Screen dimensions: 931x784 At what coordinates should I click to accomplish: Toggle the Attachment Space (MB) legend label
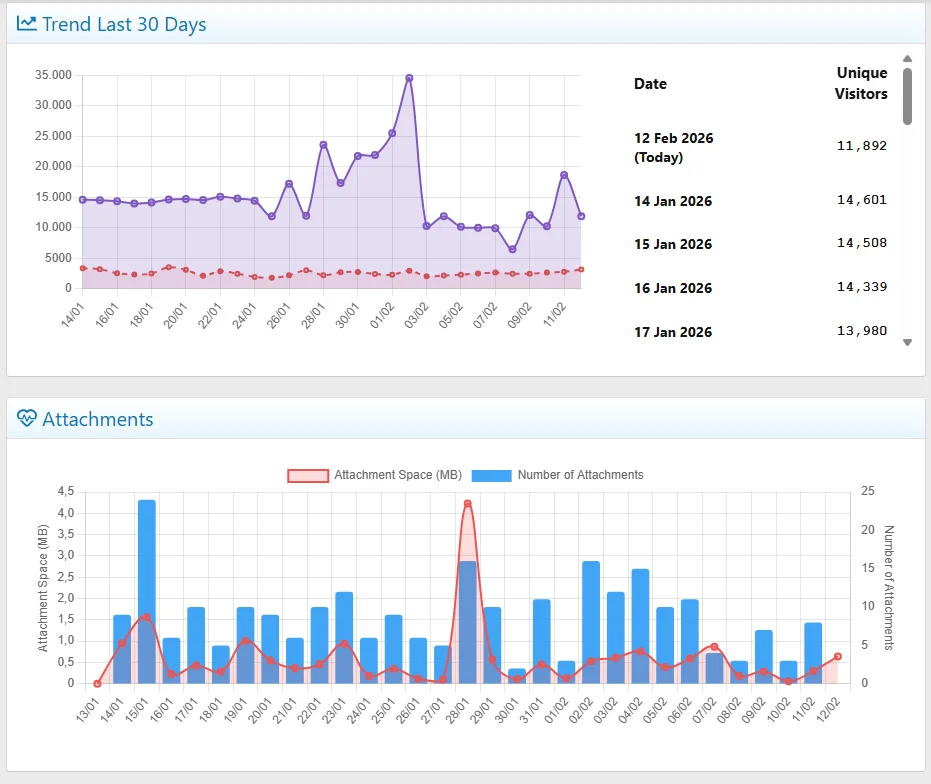coord(397,475)
